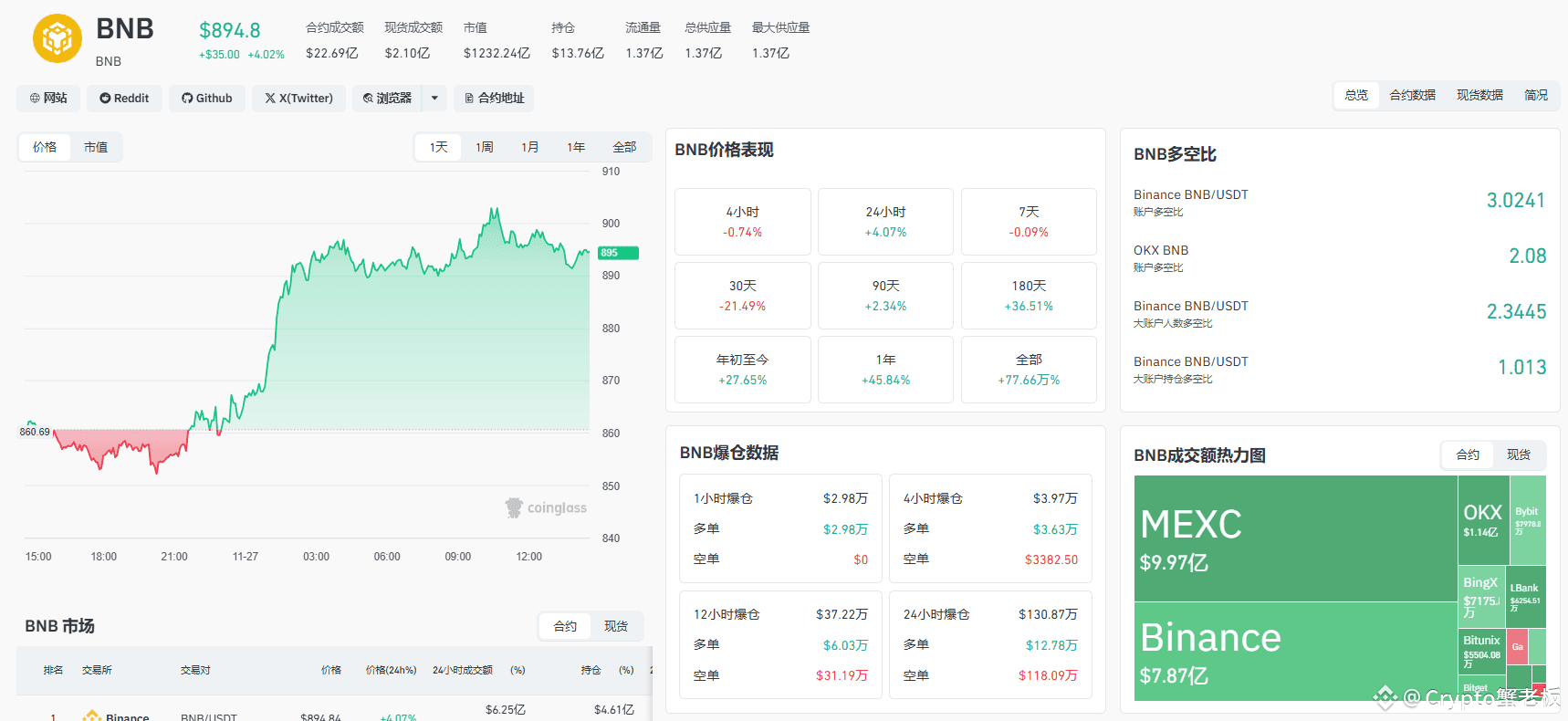Switch to the 合约数据 tab

pos(1412,95)
